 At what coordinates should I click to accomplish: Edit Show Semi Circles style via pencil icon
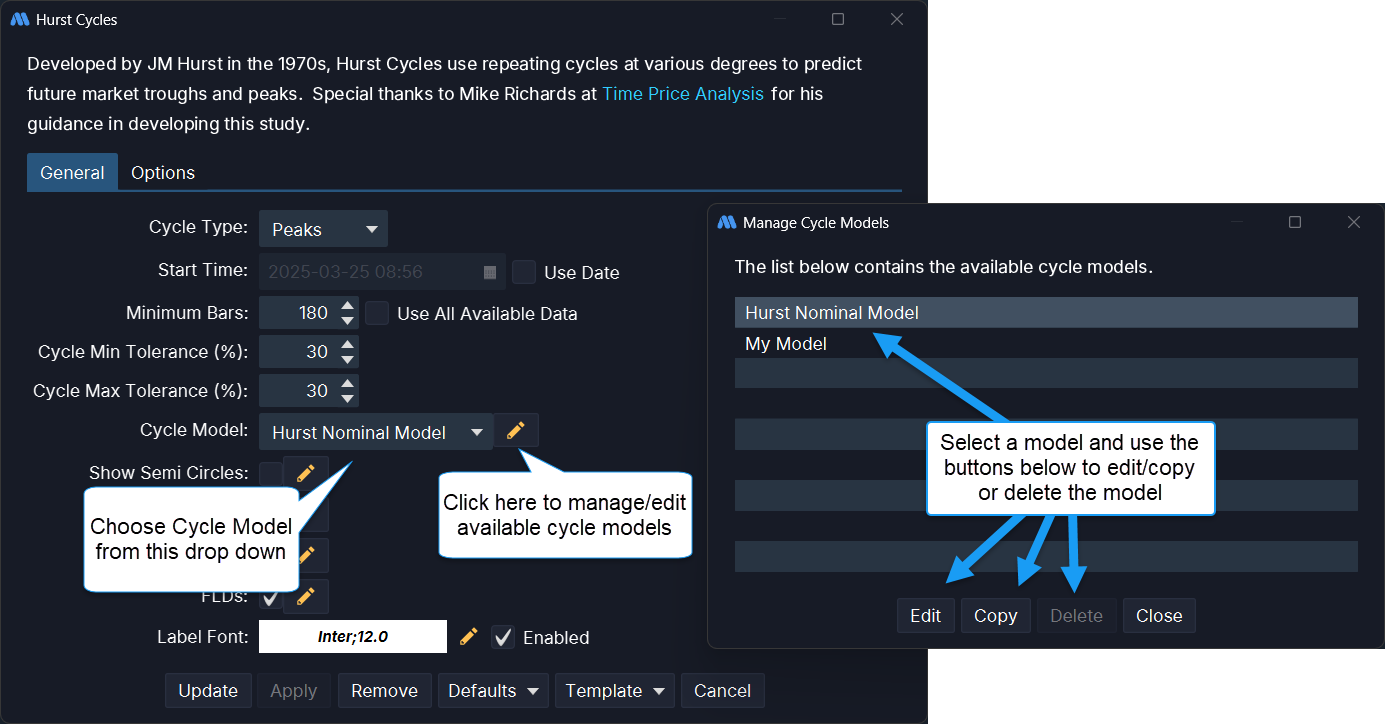click(x=306, y=473)
